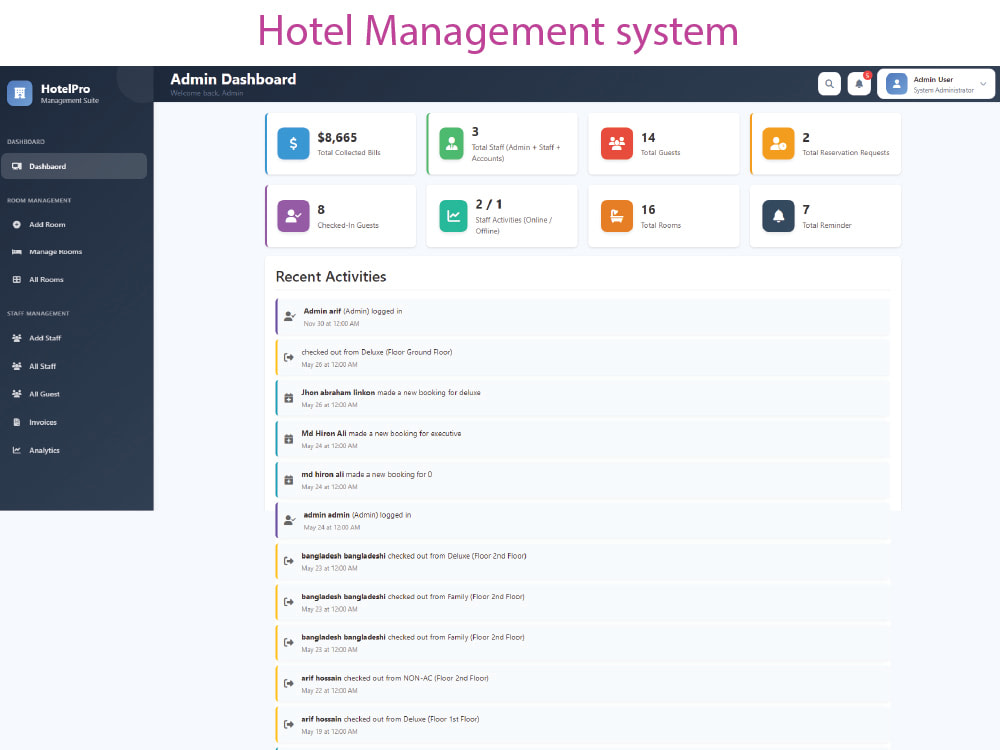Click the HotelPro building logo icon

20,93
